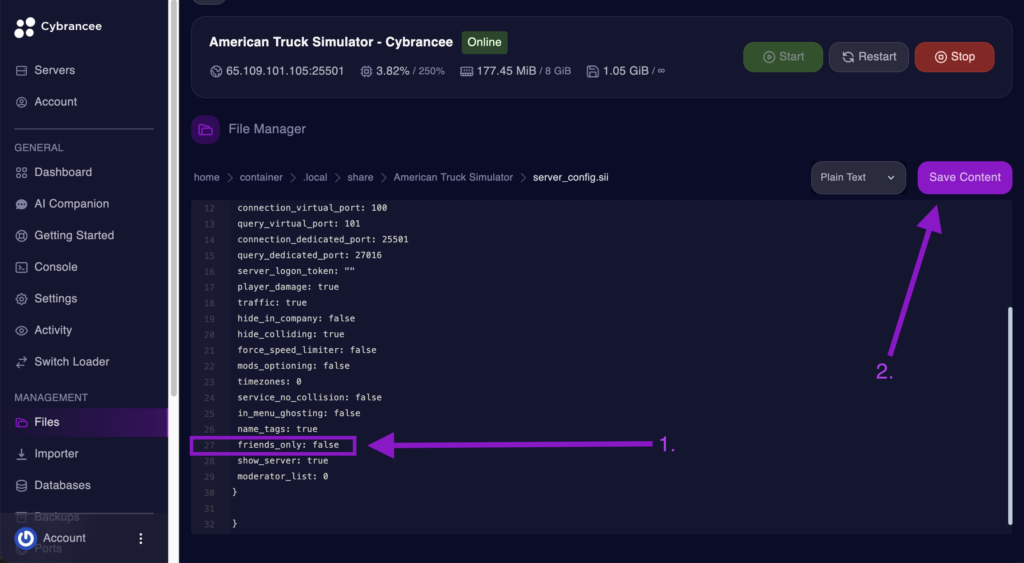The width and height of the screenshot is (1024, 563).
Task: Click the query_dedicated_port: 27016 line
Action: point(310,255)
